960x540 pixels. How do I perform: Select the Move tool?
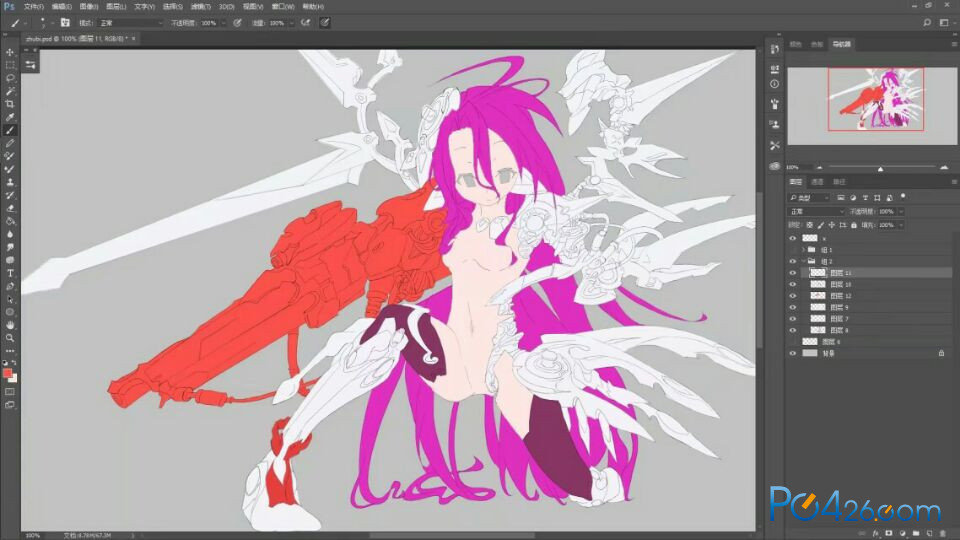click(10, 52)
